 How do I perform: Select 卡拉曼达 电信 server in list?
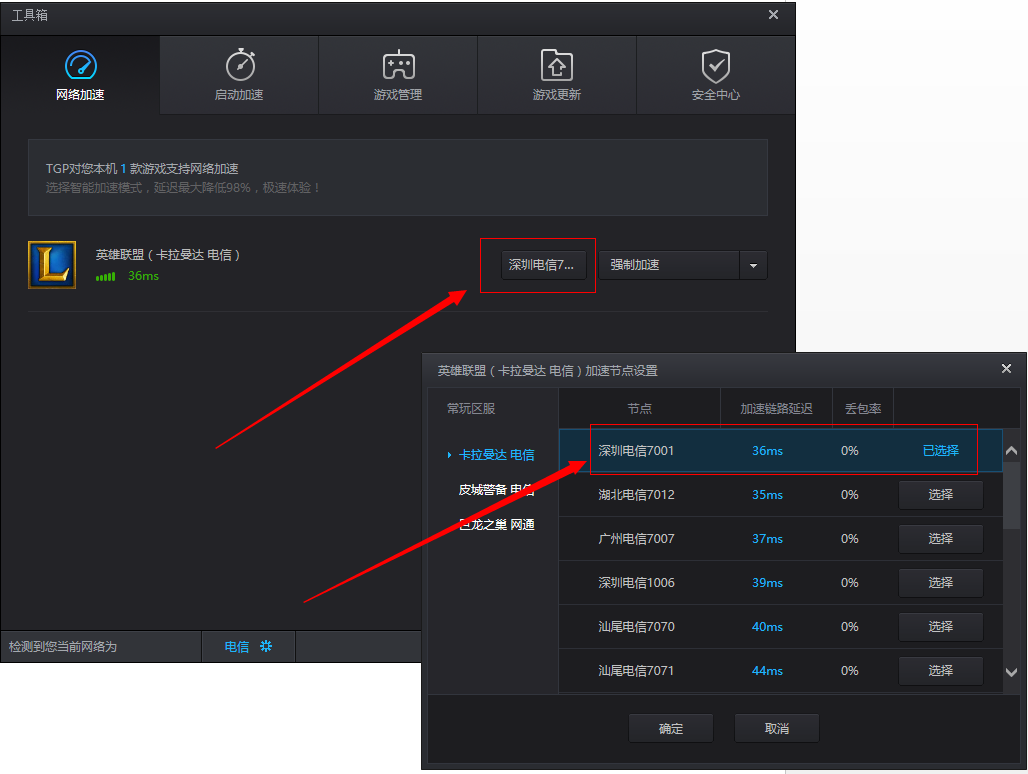click(x=496, y=455)
